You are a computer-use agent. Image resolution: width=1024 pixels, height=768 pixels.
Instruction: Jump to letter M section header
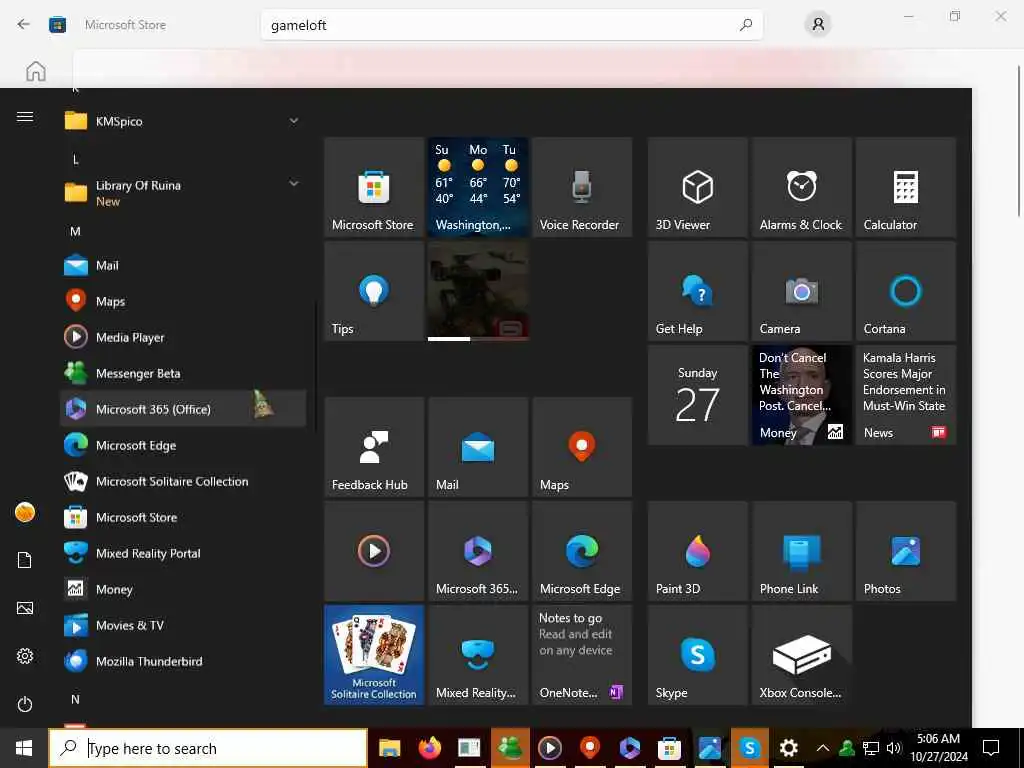(x=75, y=231)
